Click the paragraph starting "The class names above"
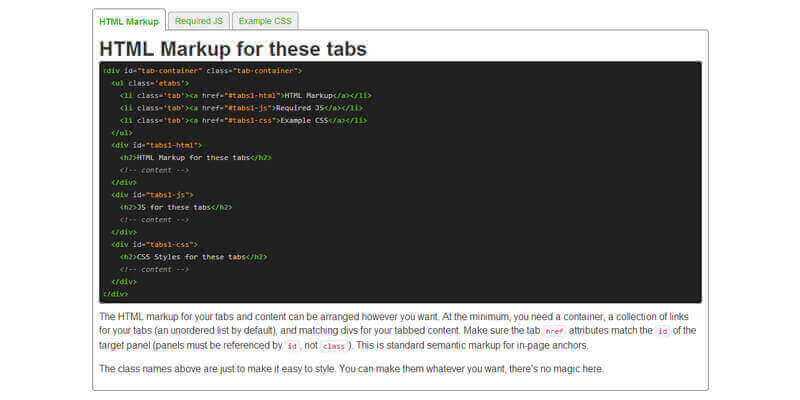The image size is (800, 400). 351,369
